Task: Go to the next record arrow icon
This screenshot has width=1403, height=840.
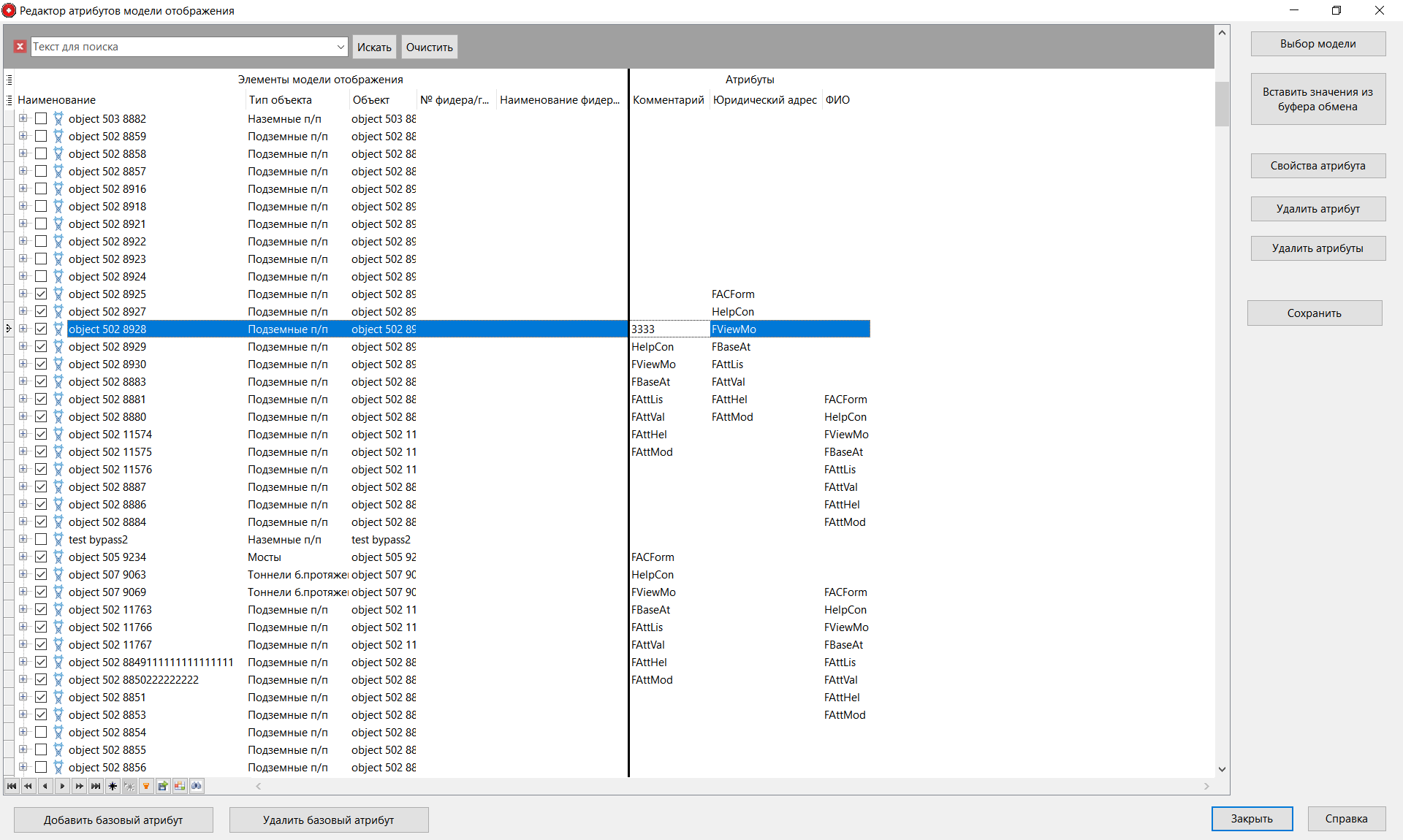Action: pos(64,787)
